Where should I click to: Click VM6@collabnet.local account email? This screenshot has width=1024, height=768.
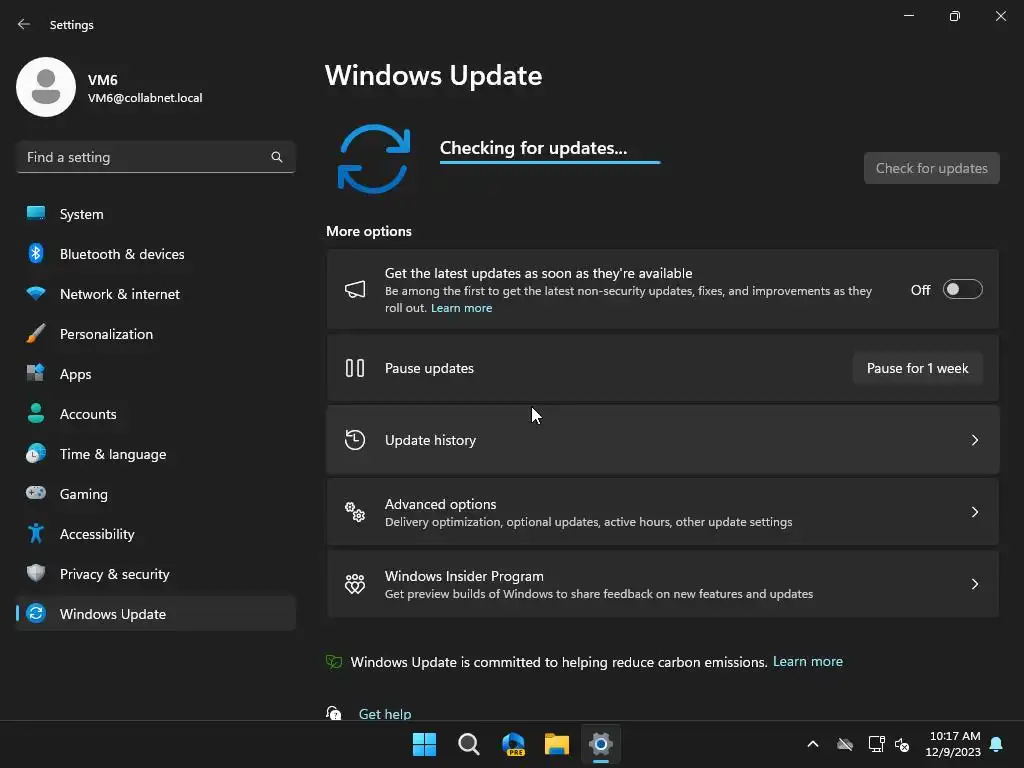coord(145,98)
